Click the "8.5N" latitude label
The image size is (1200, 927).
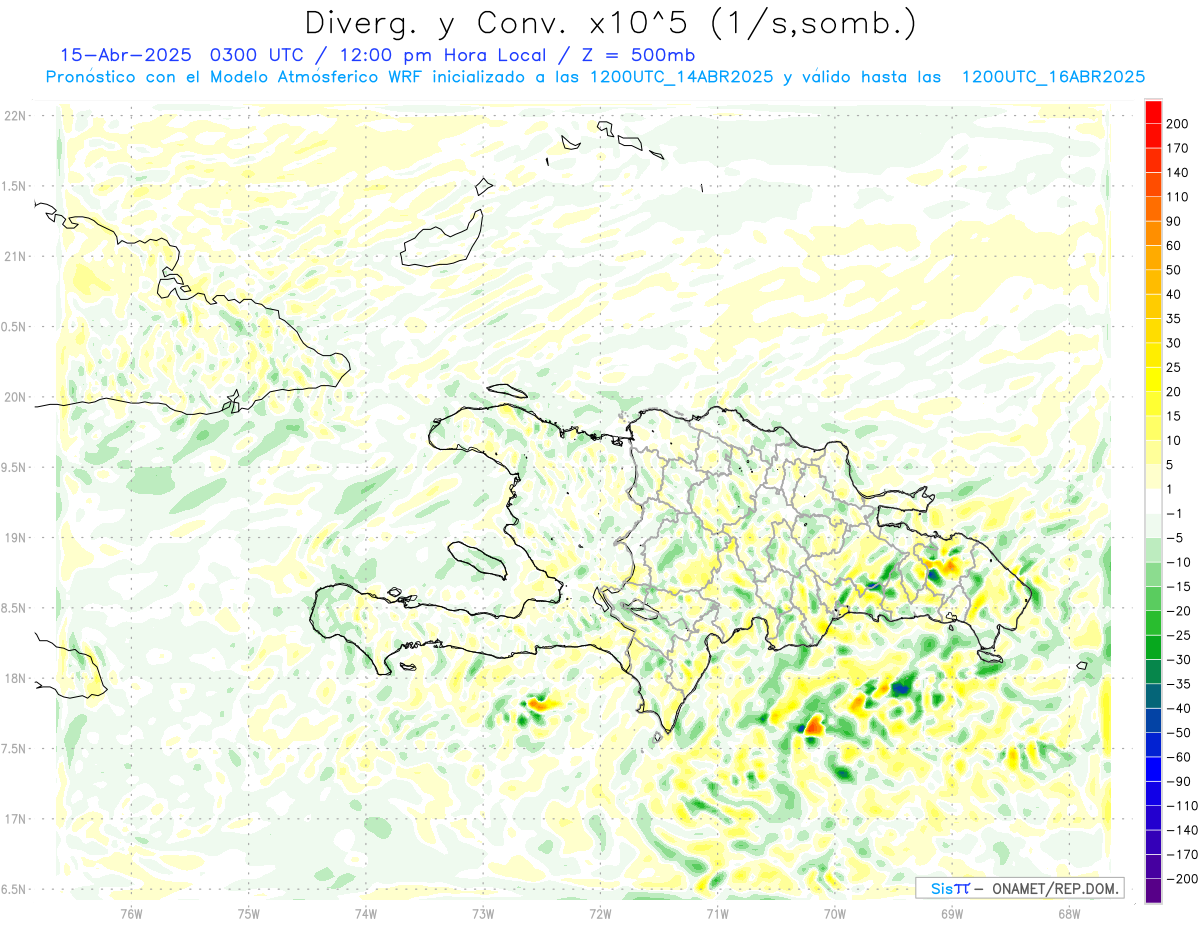pyautogui.click(x=14, y=608)
